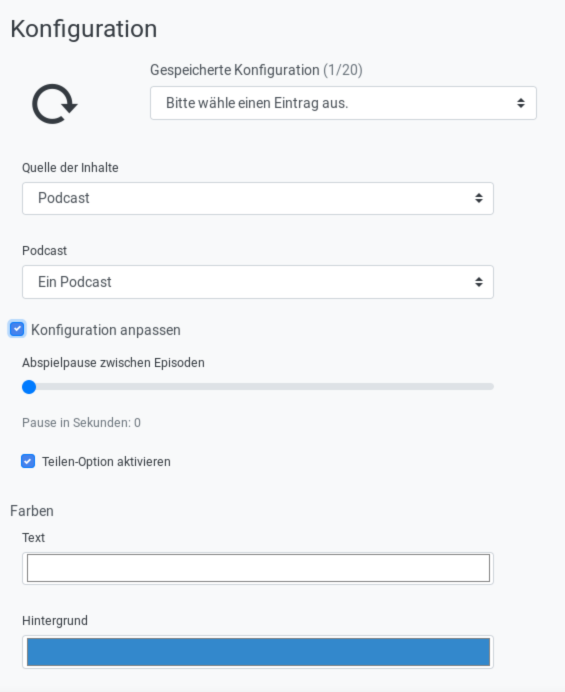
Task: Open the Gespeicherte Konfiguration dropdown
Action: click(x=343, y=103)
